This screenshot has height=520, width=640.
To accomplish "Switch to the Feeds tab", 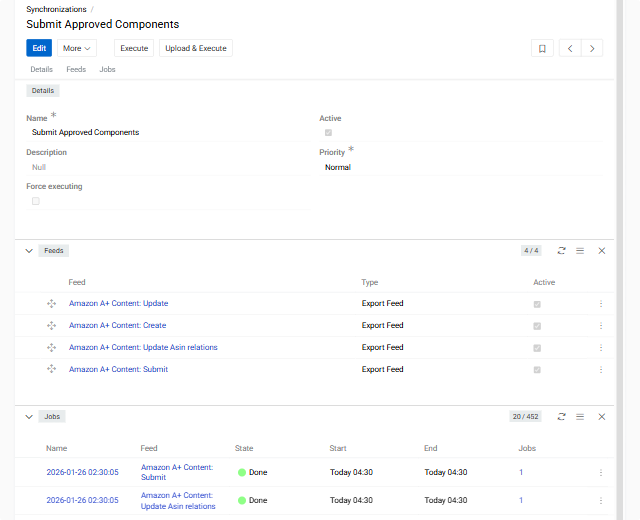I will [76, 70].
